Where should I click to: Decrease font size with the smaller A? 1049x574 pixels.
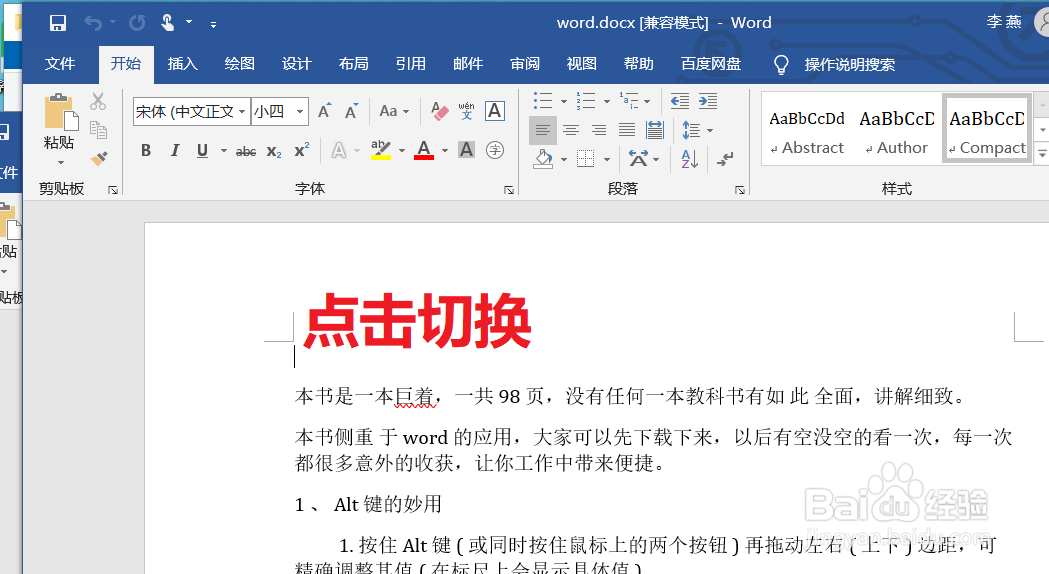[x=351, y=111]
